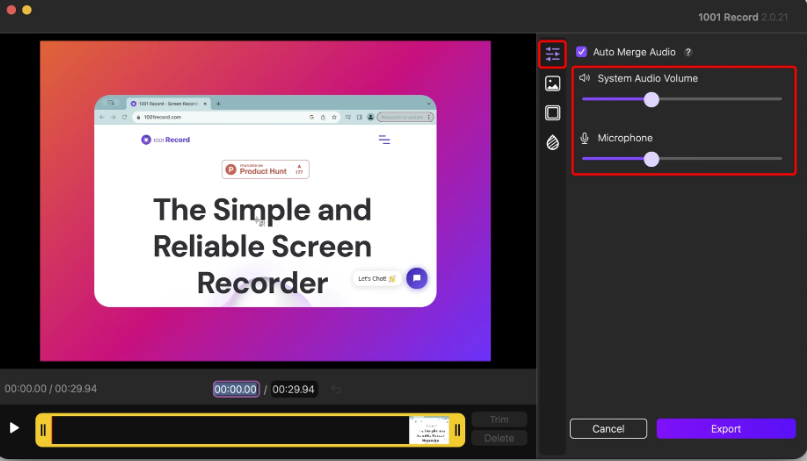Adjust the System Audio Volume slider handle
The image size is (807, 461).
[651, 99]
